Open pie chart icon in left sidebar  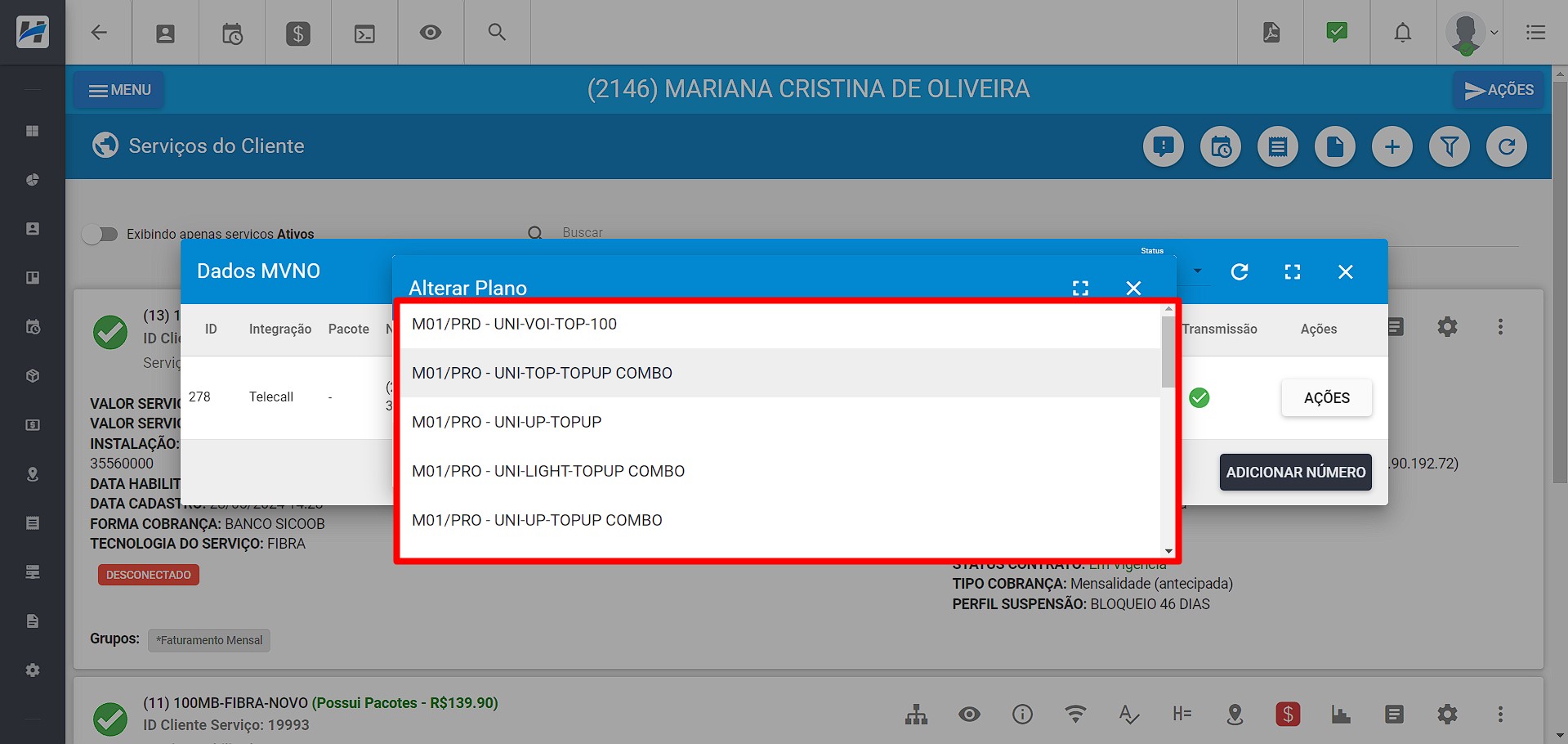point(33,180)
